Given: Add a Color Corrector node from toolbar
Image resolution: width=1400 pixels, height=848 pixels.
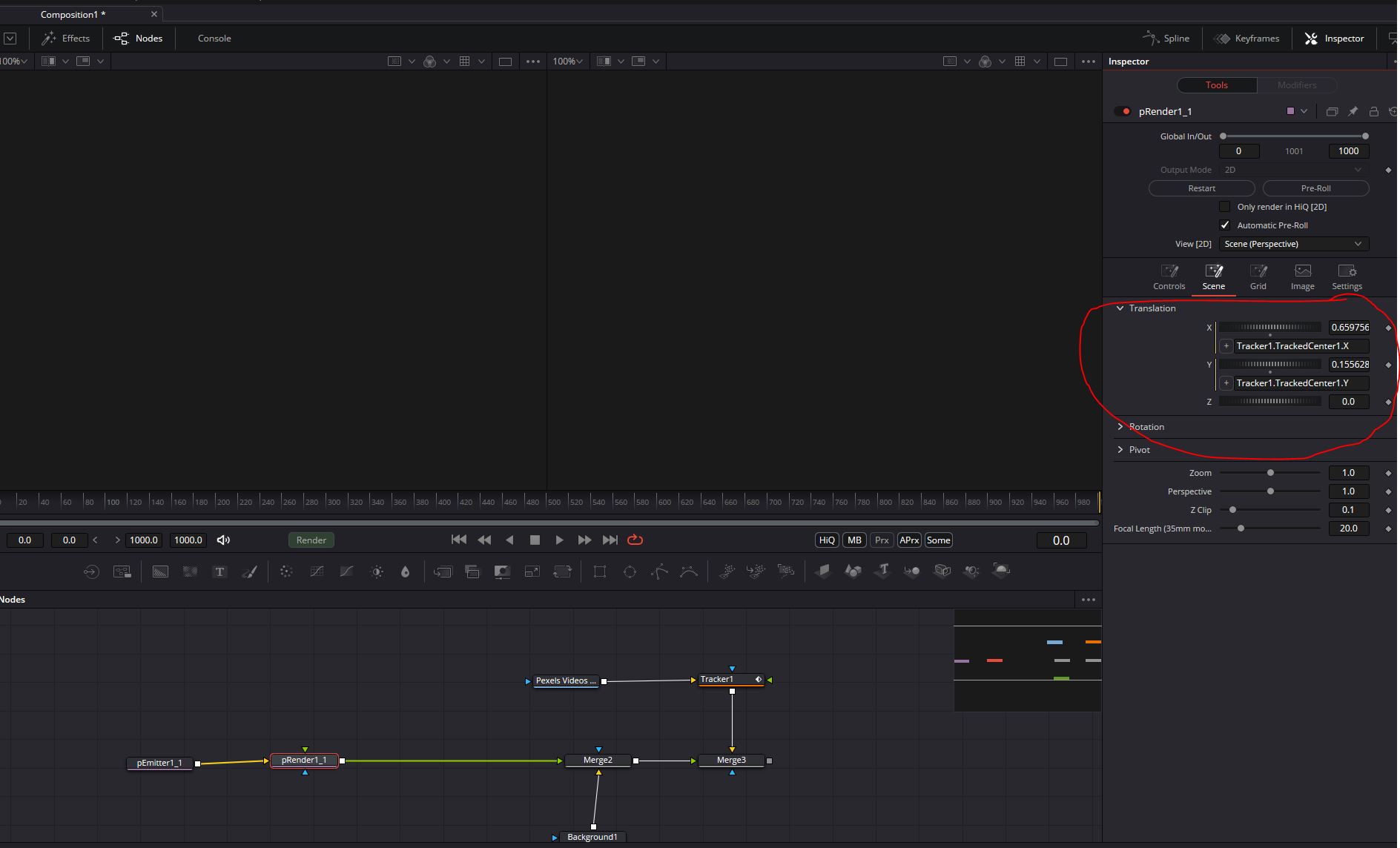Looking at the screenshot, I should click(286, 572).
